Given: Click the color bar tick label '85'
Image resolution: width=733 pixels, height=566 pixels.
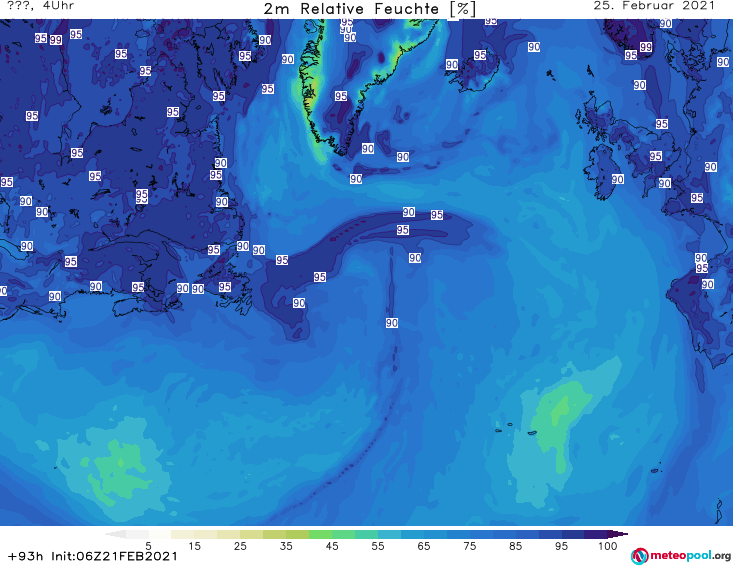Looking at the screenshot, I should click(515, 546).
